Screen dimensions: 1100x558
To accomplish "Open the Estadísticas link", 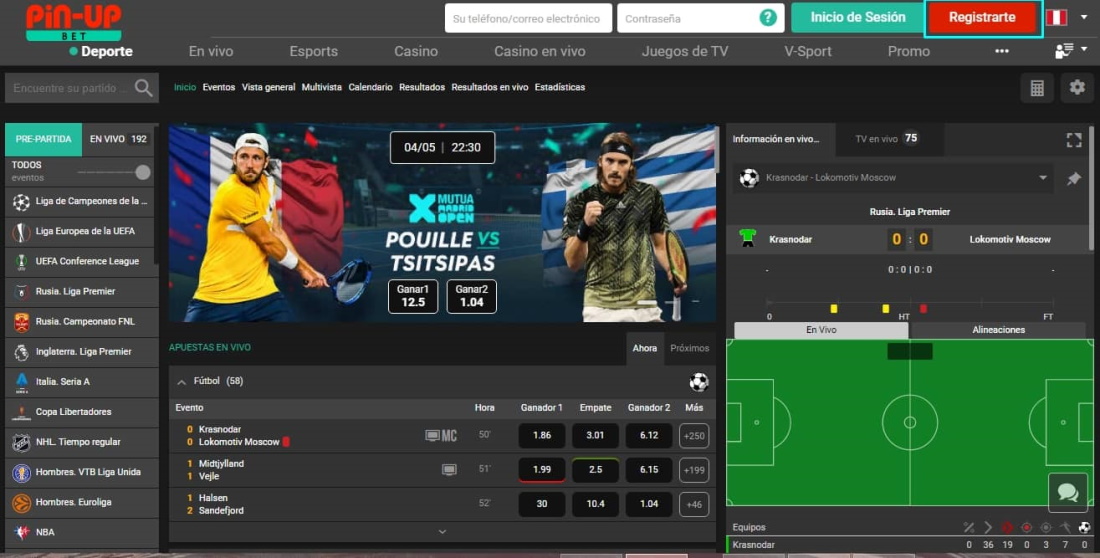I will [560, 88].
